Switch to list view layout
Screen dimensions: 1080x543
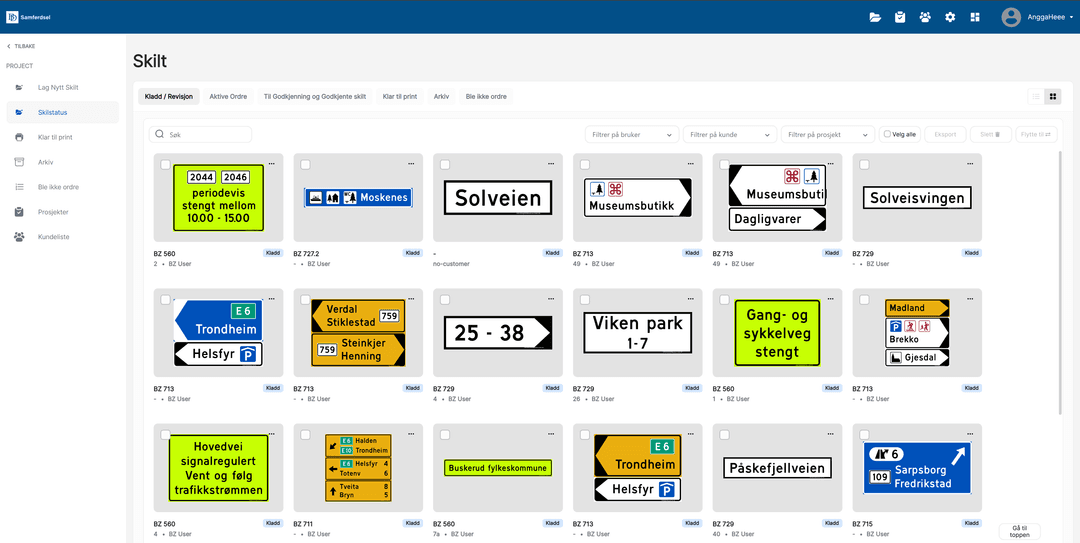click(1036, 97)
